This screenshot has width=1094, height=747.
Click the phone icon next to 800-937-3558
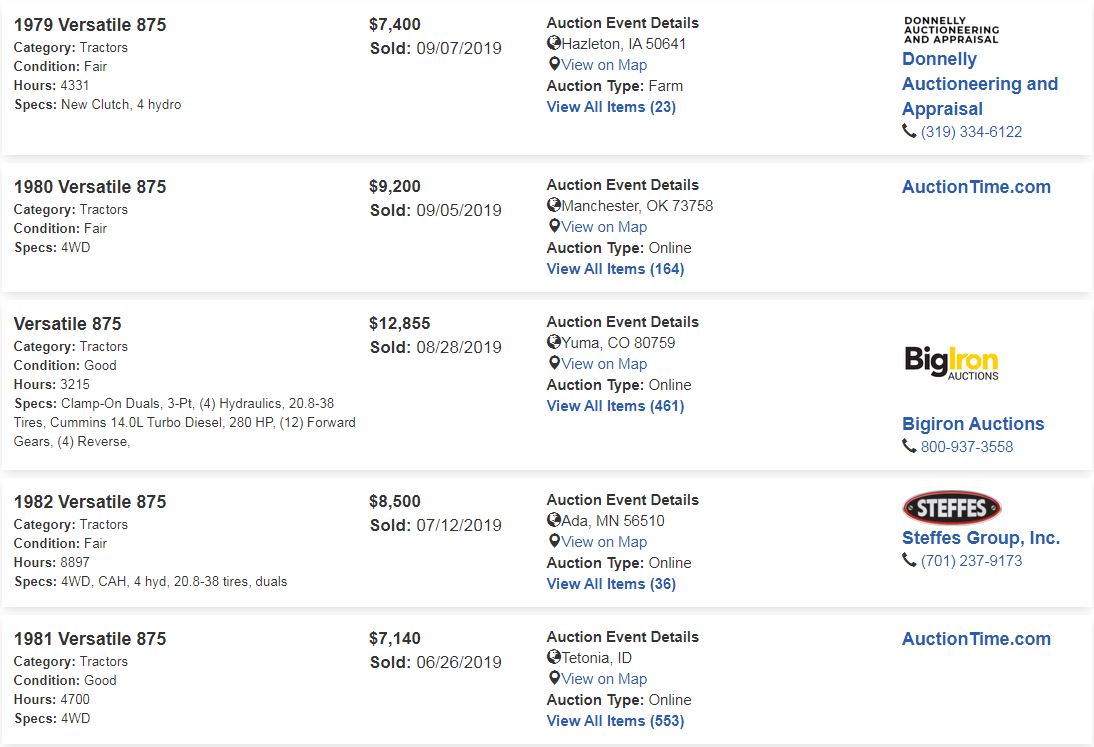click(x=909, y=446)
